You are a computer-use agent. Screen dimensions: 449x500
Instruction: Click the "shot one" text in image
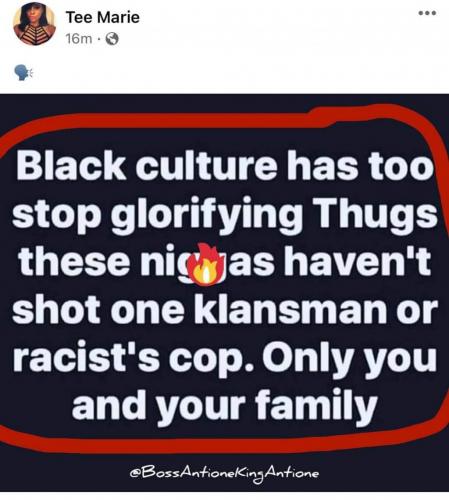point(98,310)
